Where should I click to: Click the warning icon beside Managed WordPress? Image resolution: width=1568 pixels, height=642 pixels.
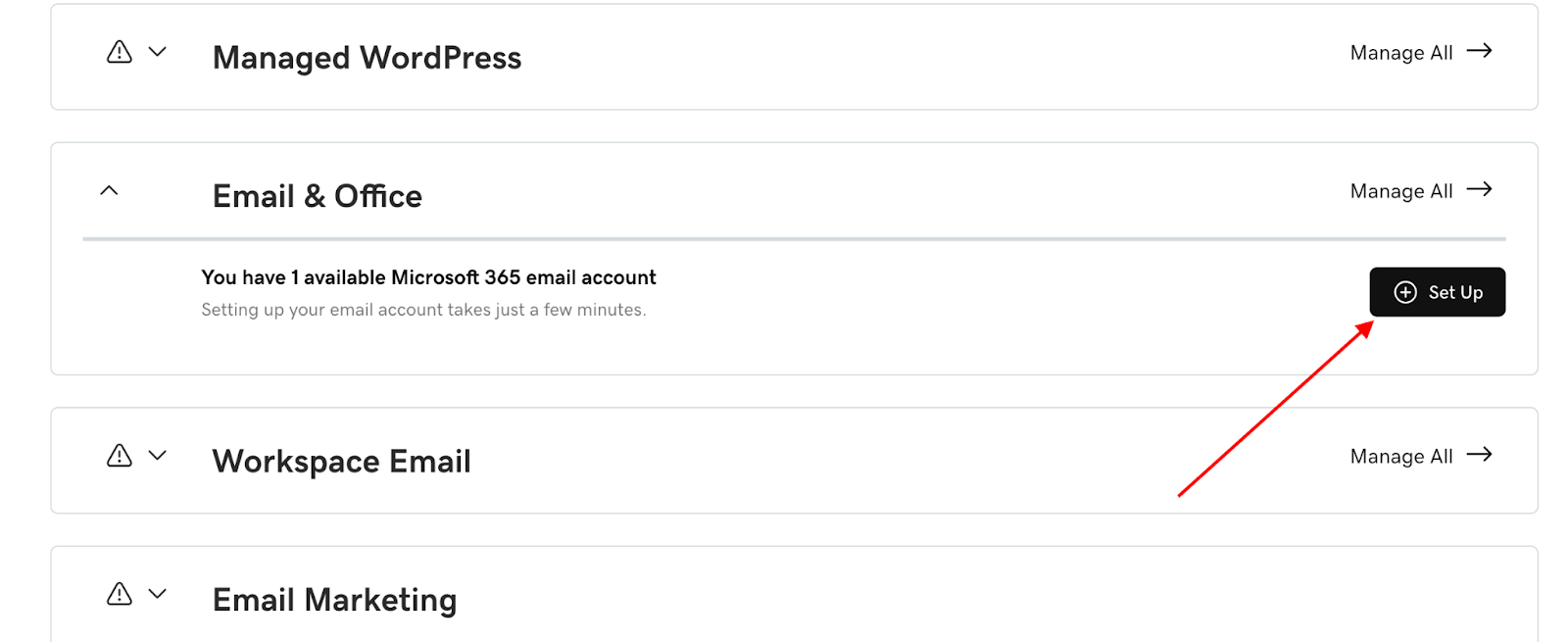[x=120, y=52]
